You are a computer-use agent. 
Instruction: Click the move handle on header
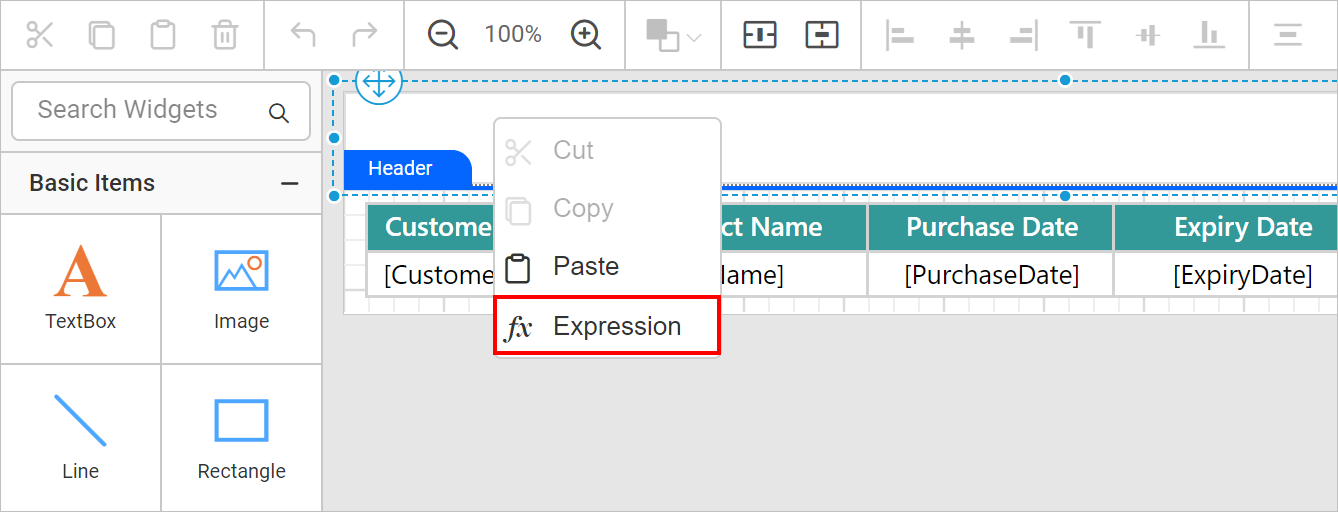378,83
